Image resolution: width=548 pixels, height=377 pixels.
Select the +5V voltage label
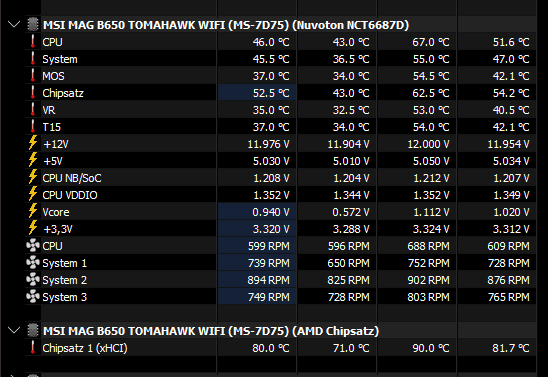tap(53, 161)
